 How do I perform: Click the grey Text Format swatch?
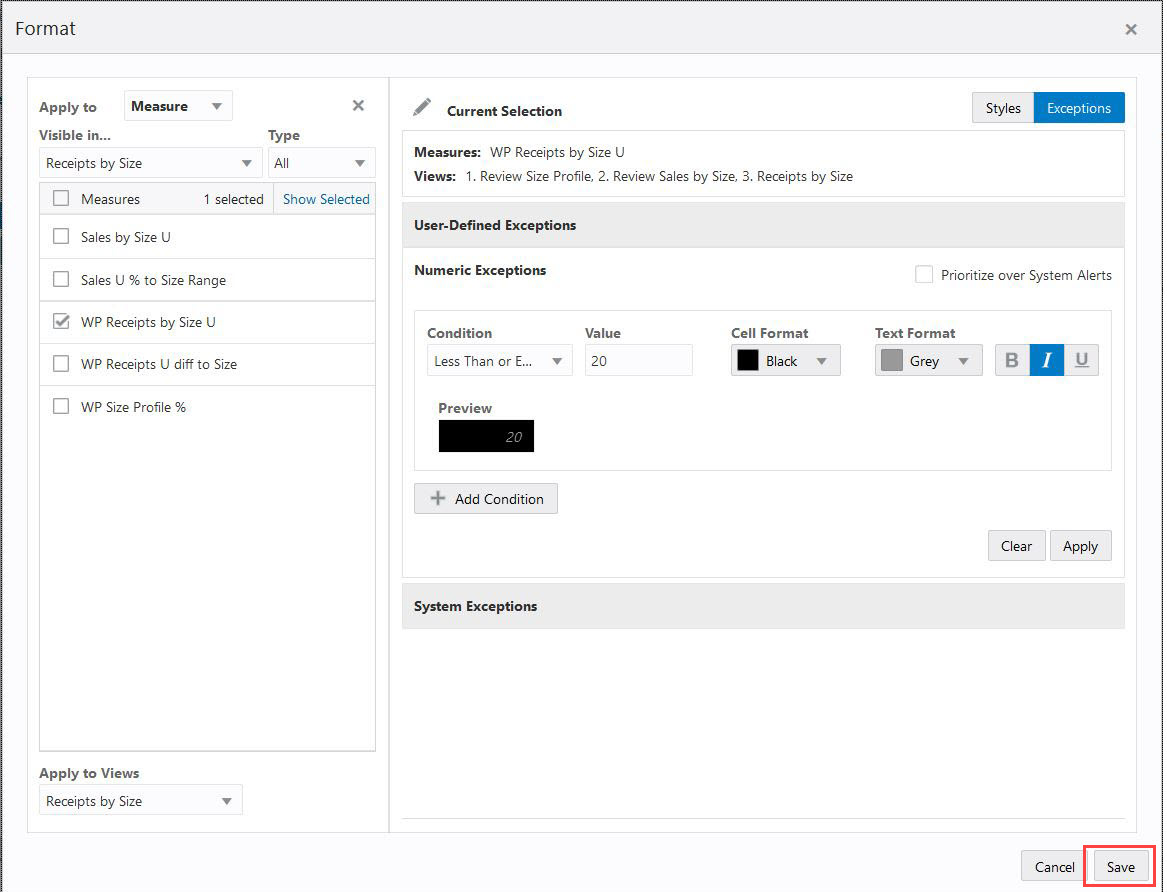point(892,360)
